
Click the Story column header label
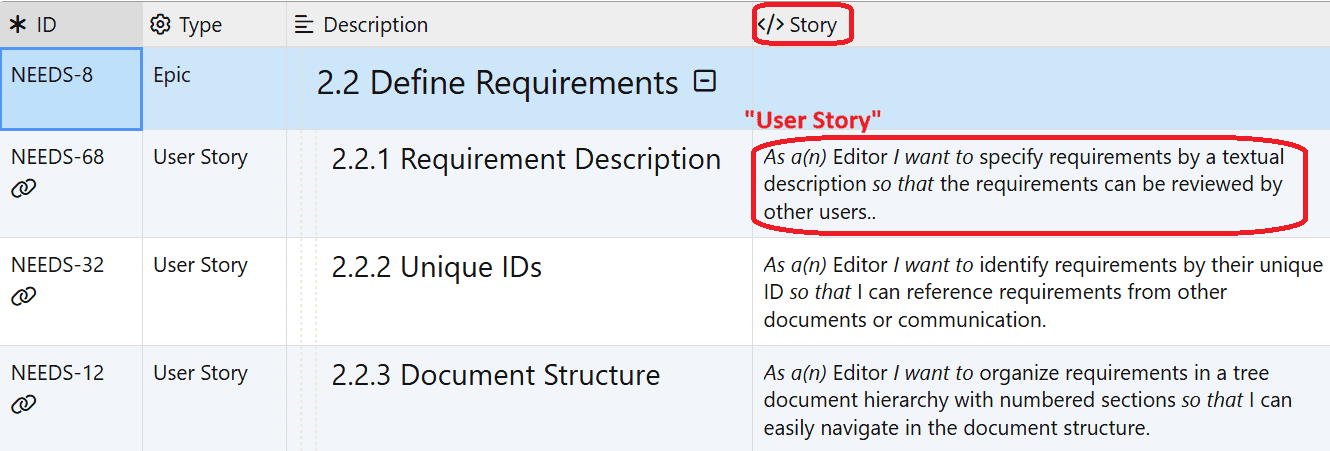point(812,24)
